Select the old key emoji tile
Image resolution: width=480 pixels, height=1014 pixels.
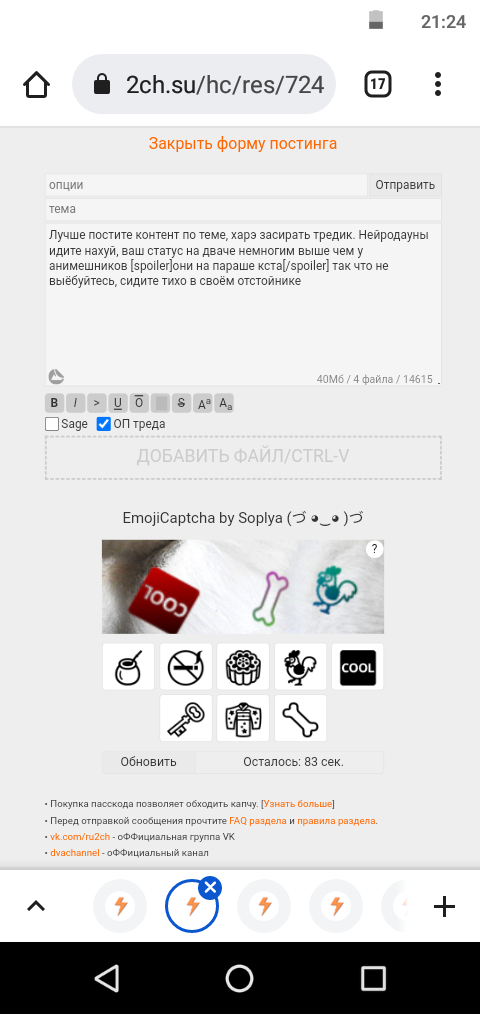(186, 718)
